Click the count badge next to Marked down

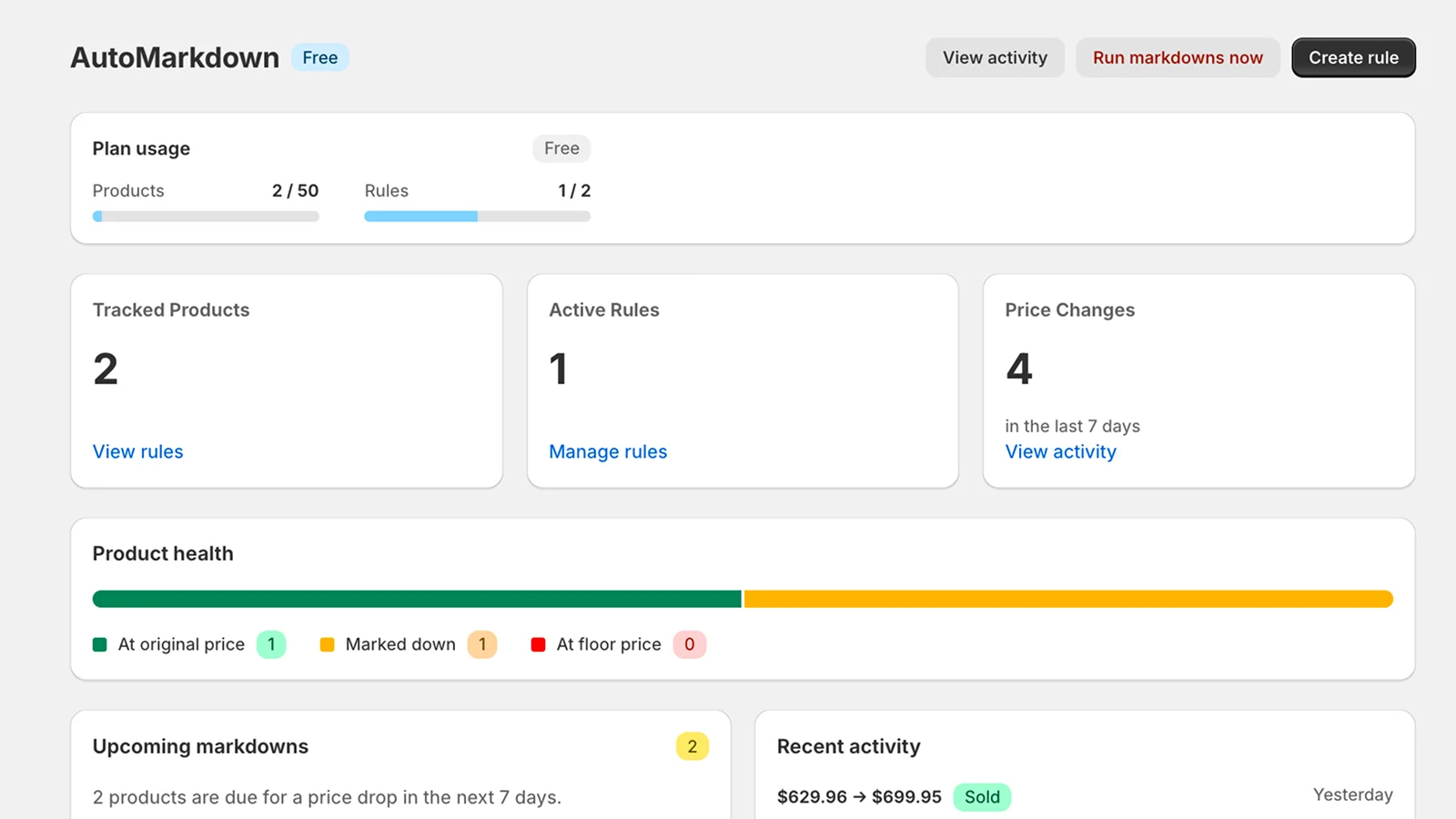tap(482, 644)
